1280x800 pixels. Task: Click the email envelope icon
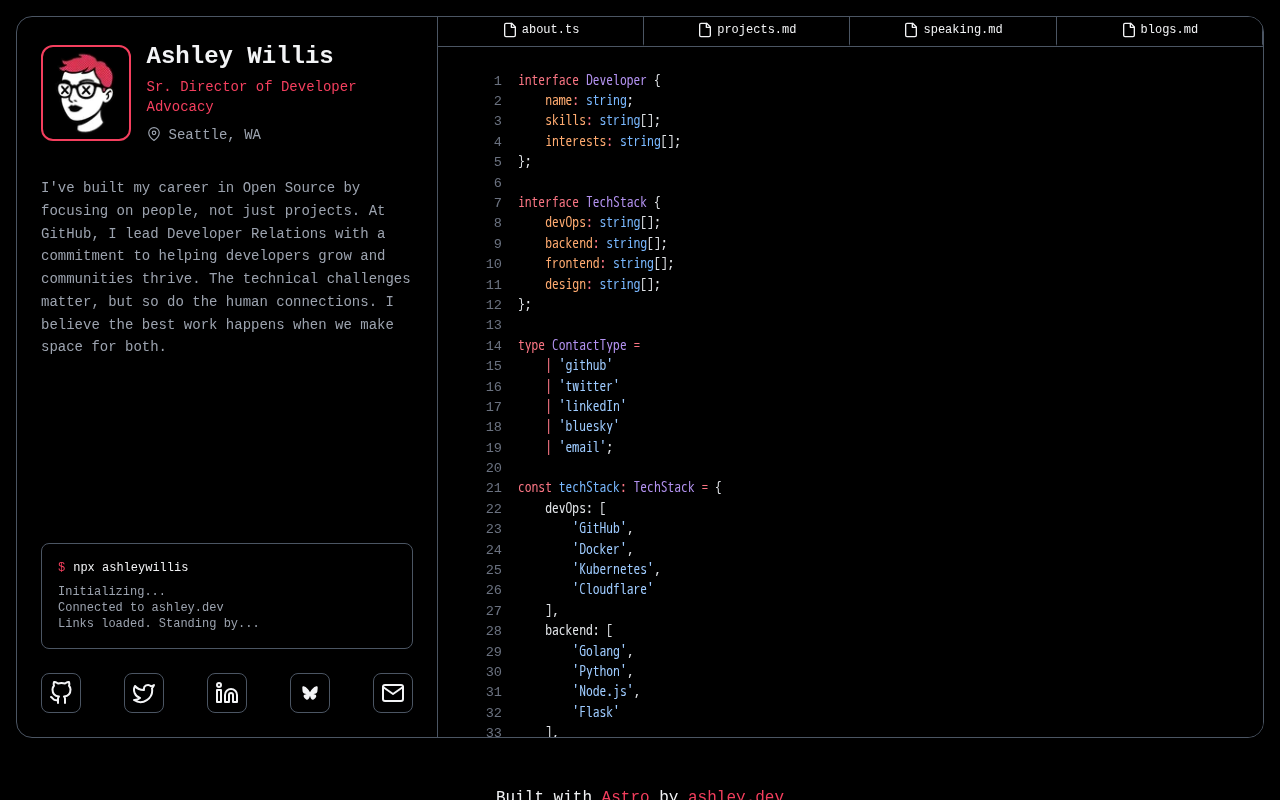393,693
